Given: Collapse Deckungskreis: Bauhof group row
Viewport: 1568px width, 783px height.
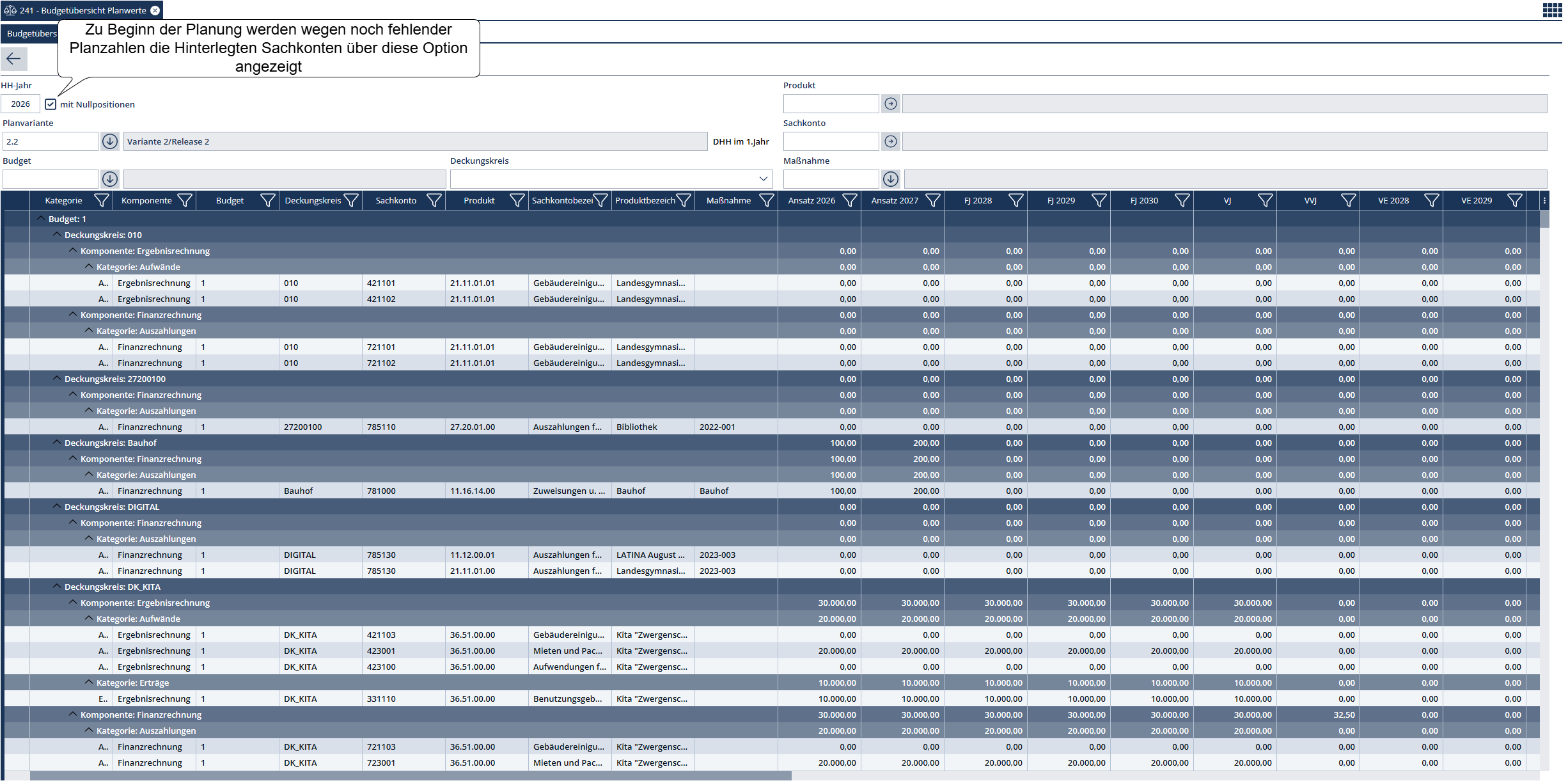Looking at the screenshot, I should [57, 443].
